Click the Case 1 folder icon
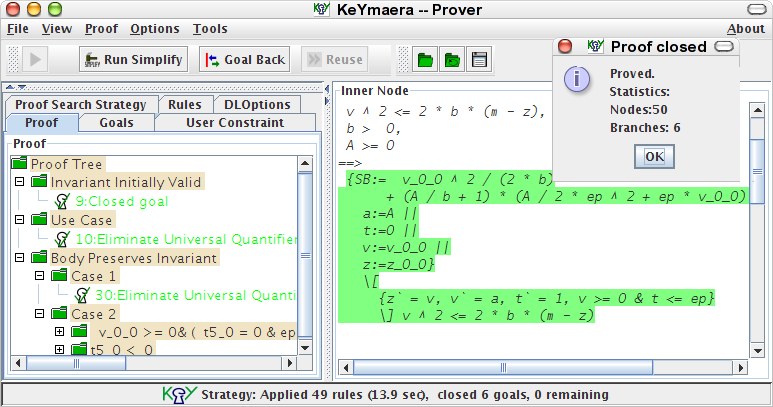773x407 pixels. [x=59, y=275]
